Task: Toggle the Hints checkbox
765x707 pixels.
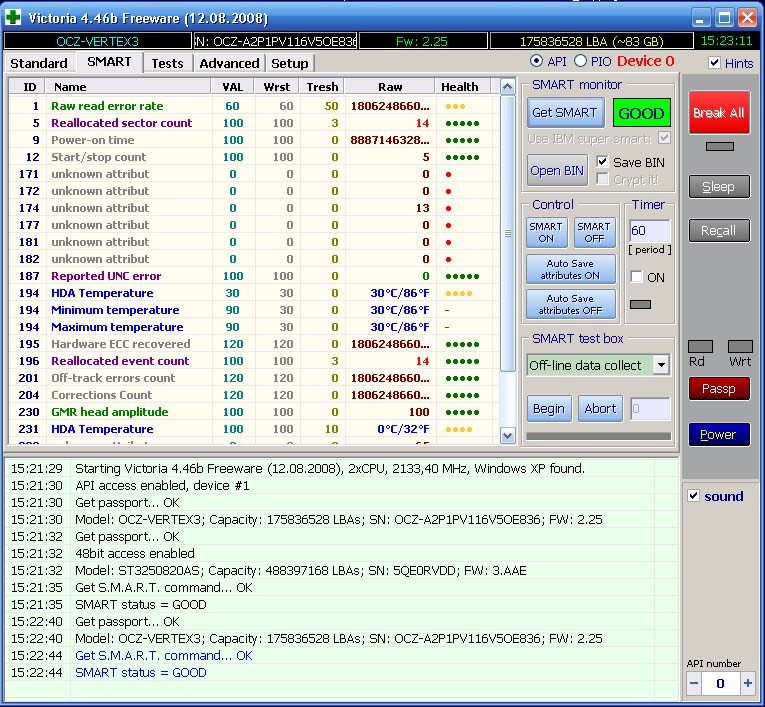Action: pos(714,62)
